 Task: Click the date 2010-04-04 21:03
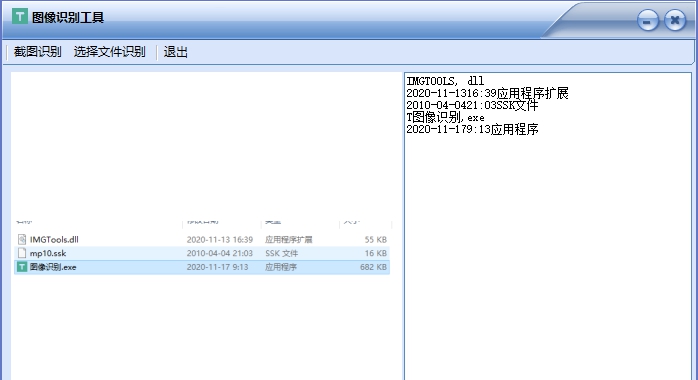219,253
